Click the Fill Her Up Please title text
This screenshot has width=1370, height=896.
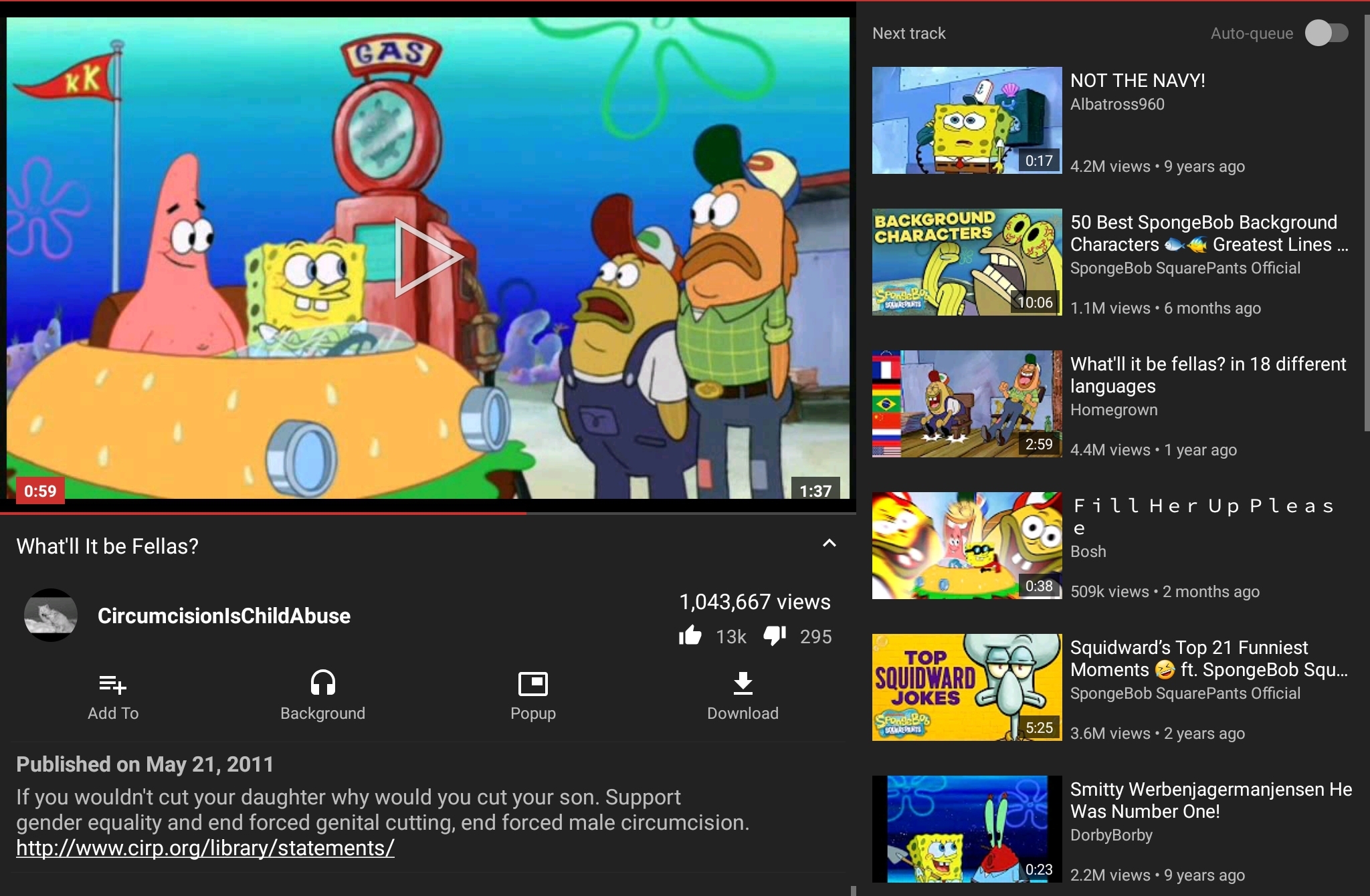click(1203, 517)
